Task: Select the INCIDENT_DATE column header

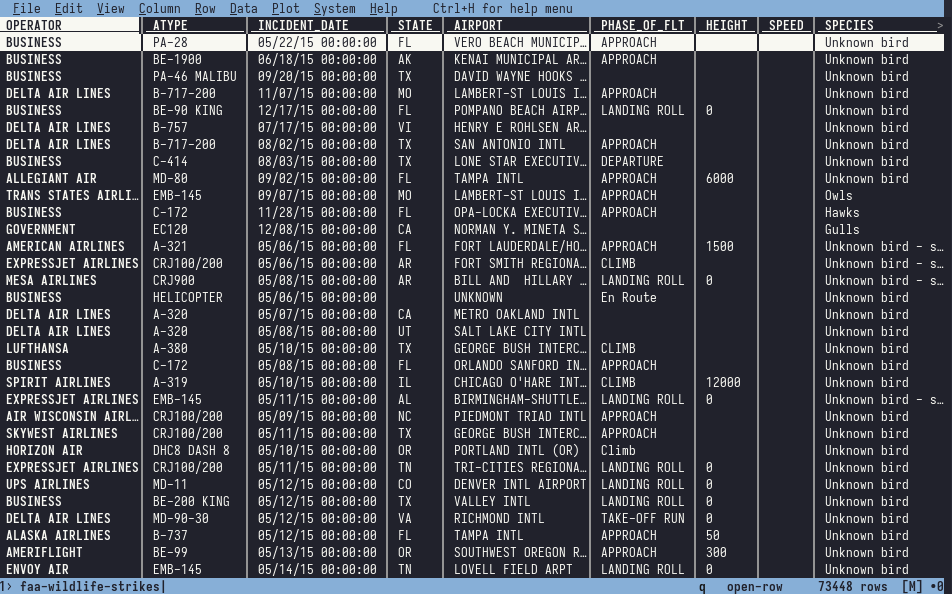Action: 303,26
